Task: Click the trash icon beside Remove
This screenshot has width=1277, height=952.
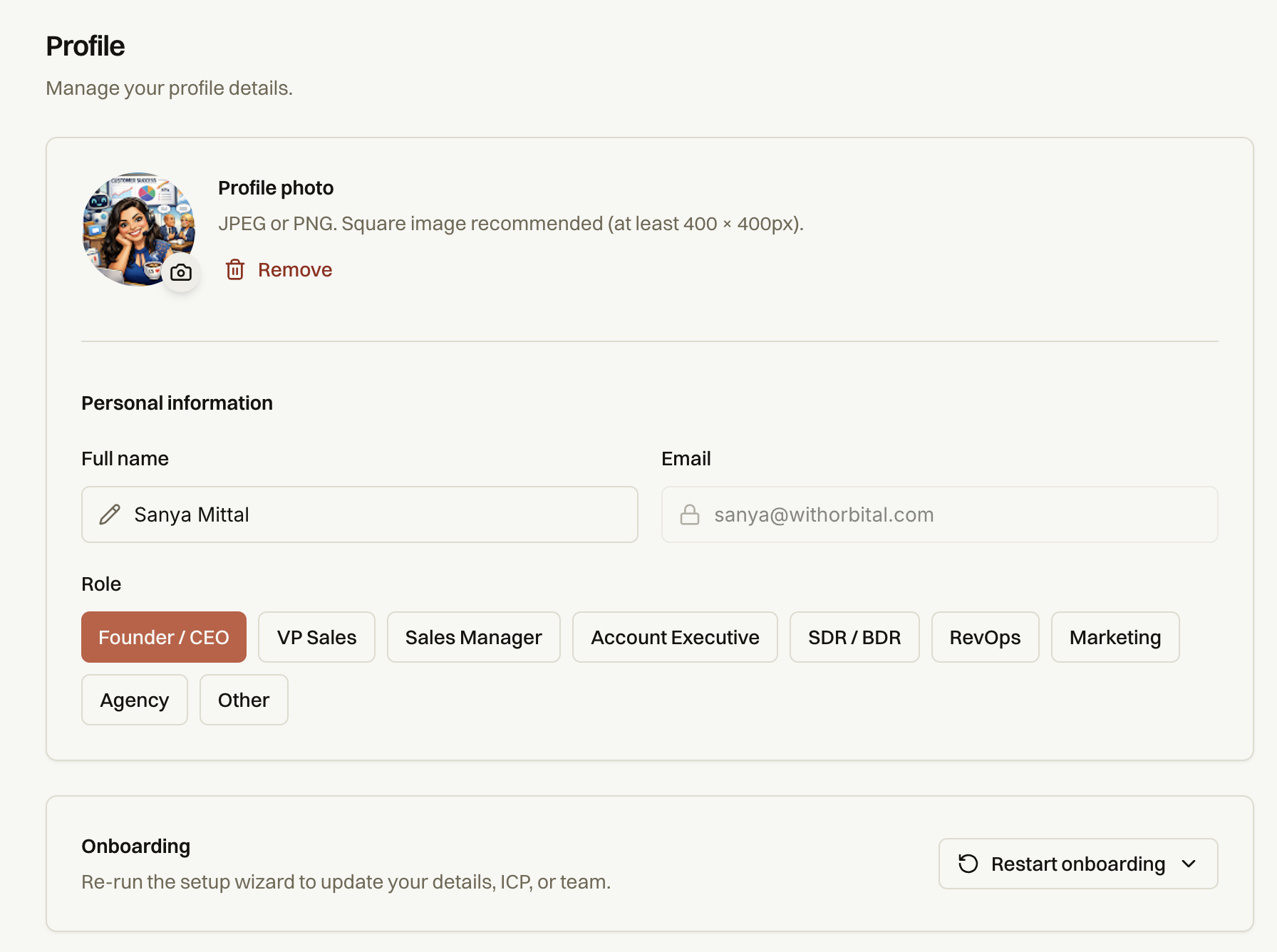Action: (x=235, y=269)
